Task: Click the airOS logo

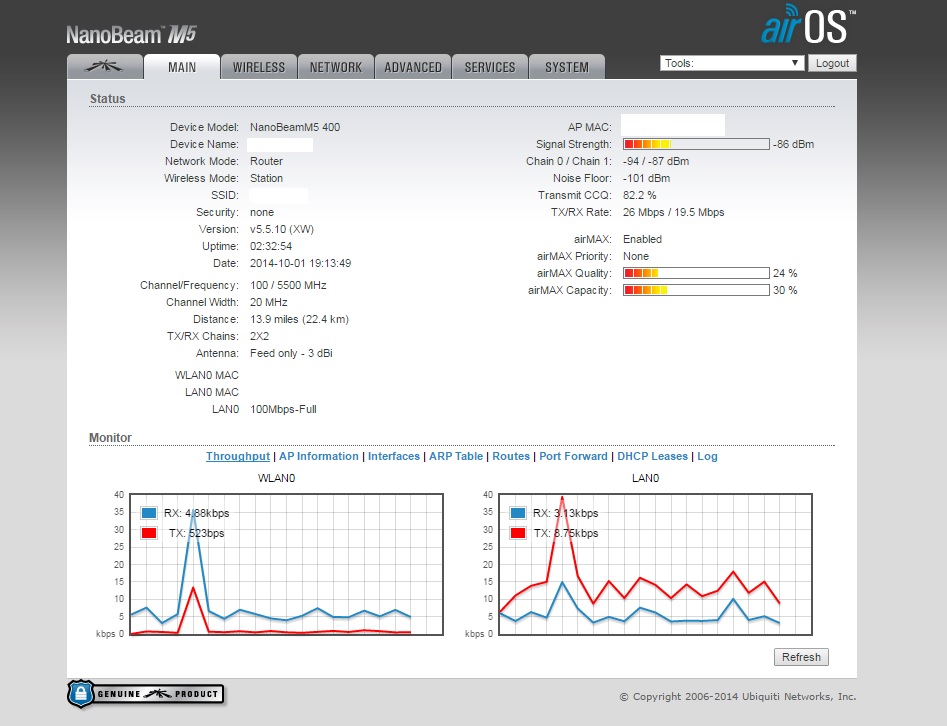Action: tap(808, 25)
